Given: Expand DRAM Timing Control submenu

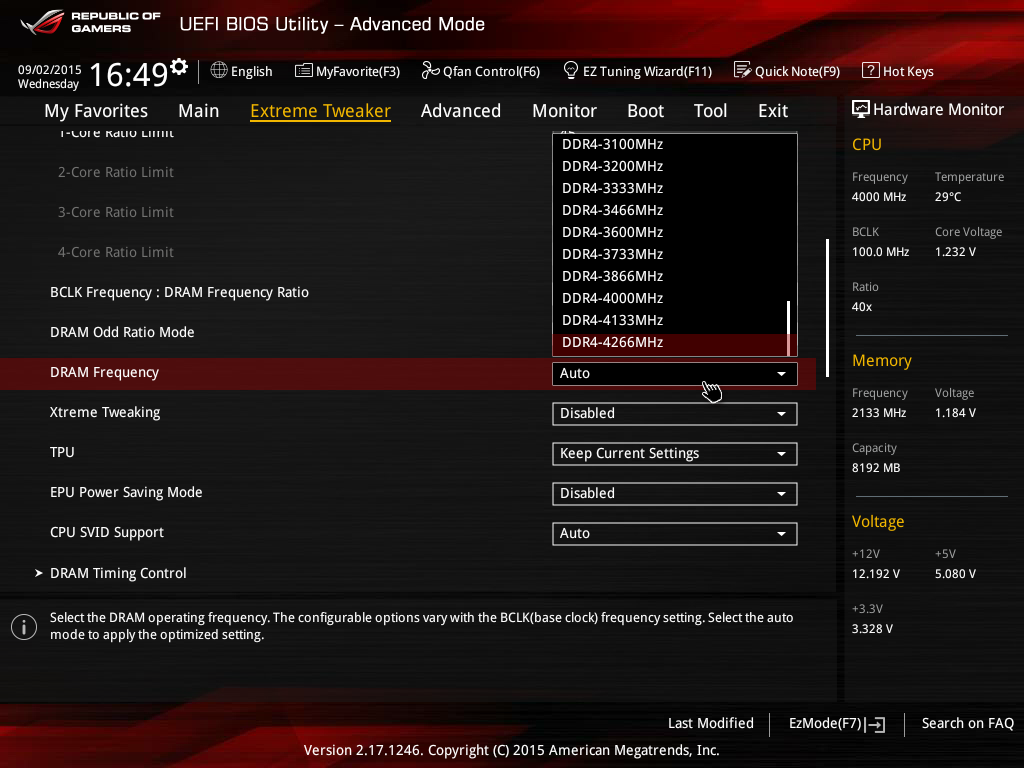Looking at the screenshot, I should [118, 573].
